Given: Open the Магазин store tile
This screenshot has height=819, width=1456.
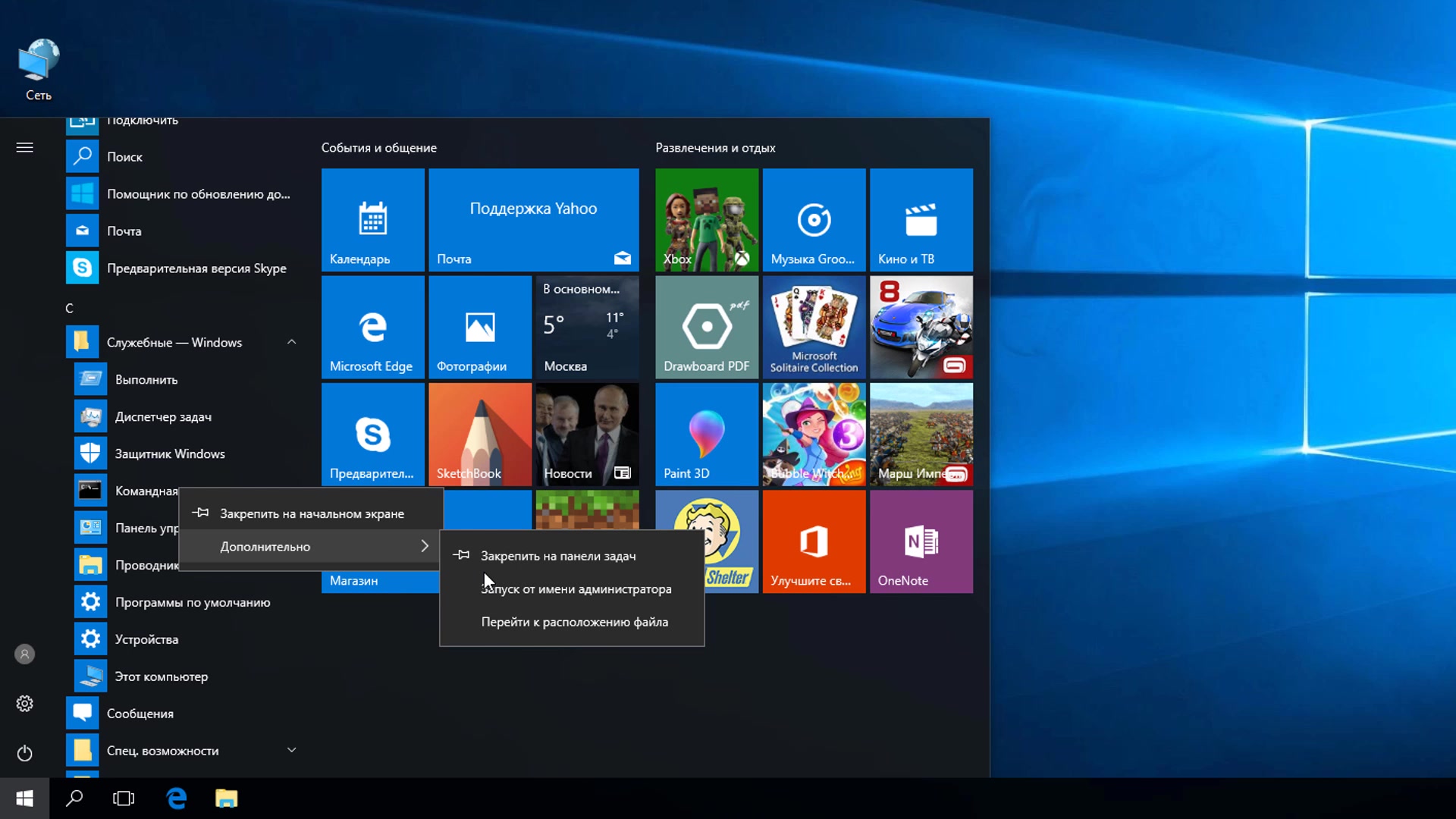Looking at the screenshot, I should click(x=379, y=582).
